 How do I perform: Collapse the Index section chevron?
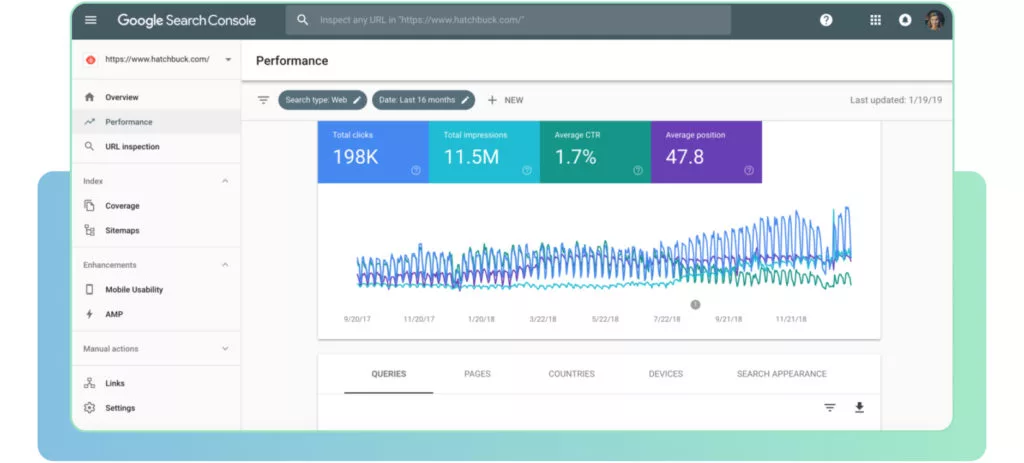[225, 181]
